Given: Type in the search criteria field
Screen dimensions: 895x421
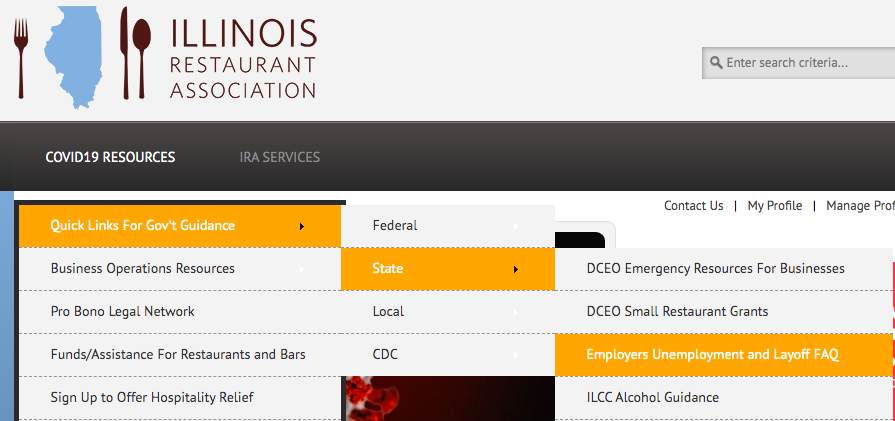Looking at the screenshot, I should click(x=805, y=63).
